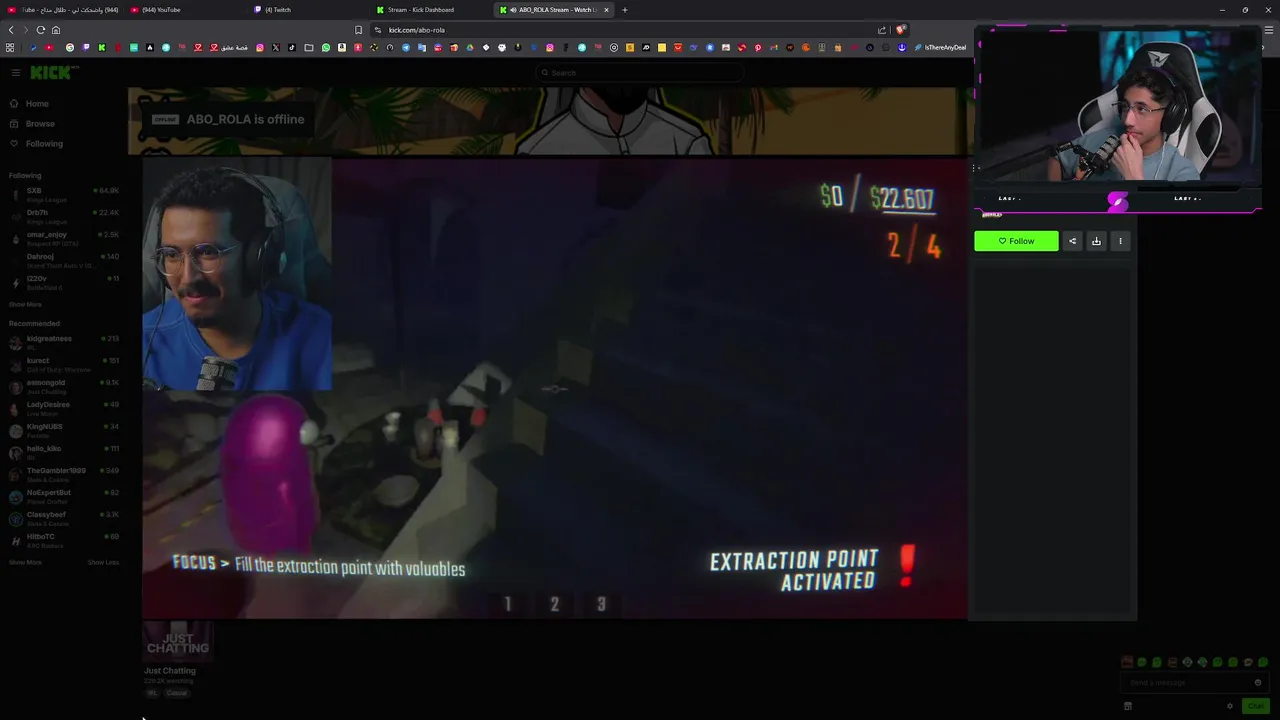Viewport: 1280px width, 720px height.
Task: Expand Following list with Show More
Action: click(25, 304)
